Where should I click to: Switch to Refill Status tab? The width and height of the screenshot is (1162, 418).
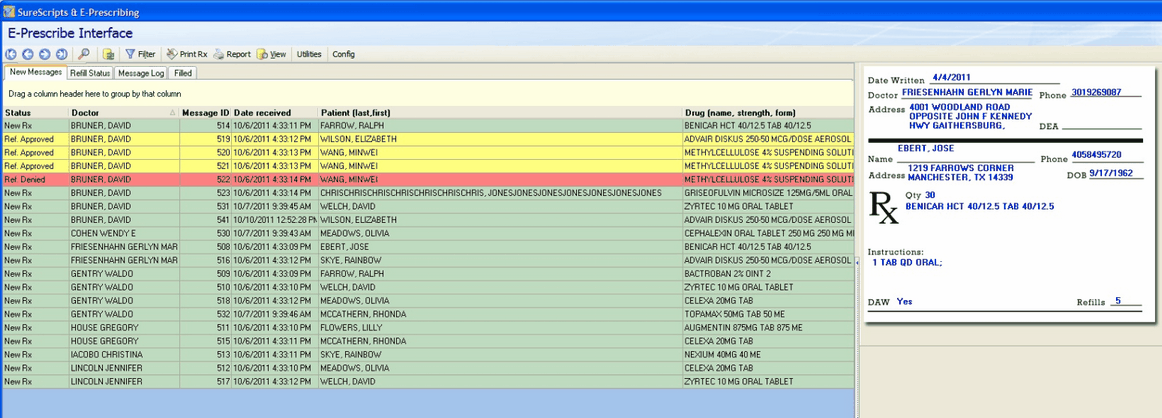click(90, 73)
